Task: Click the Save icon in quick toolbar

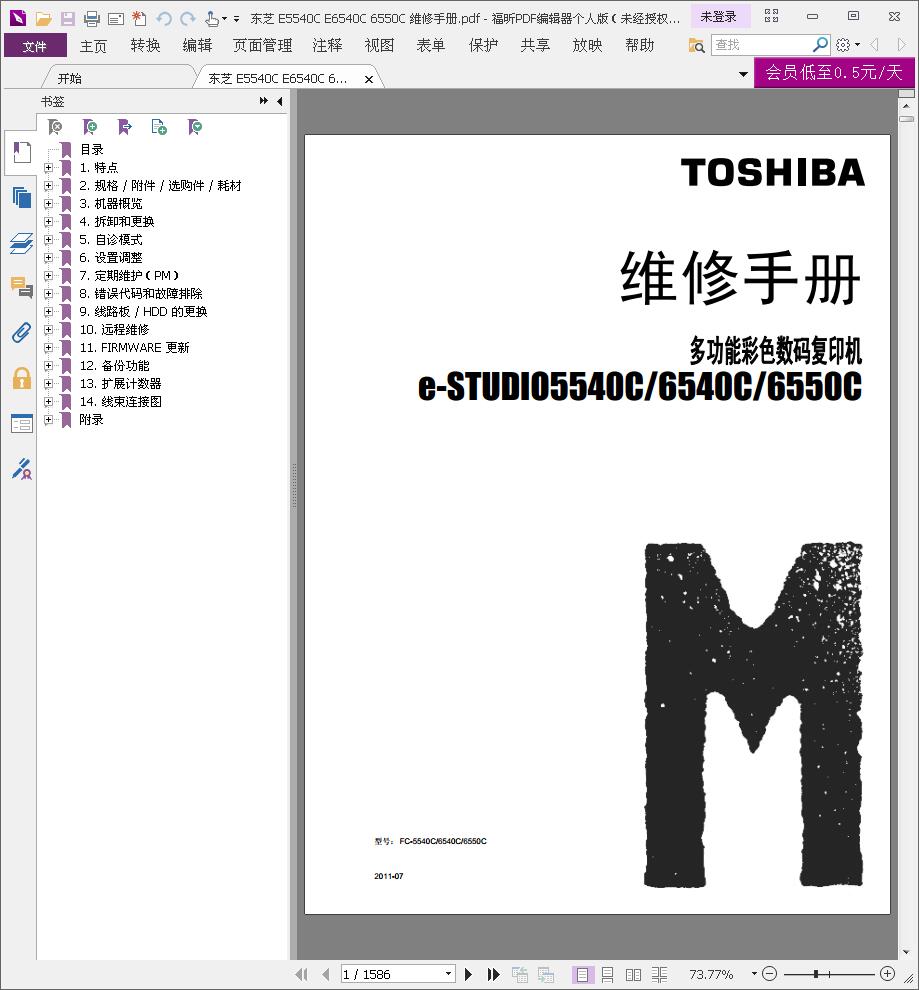Action: tap(68, 19)
